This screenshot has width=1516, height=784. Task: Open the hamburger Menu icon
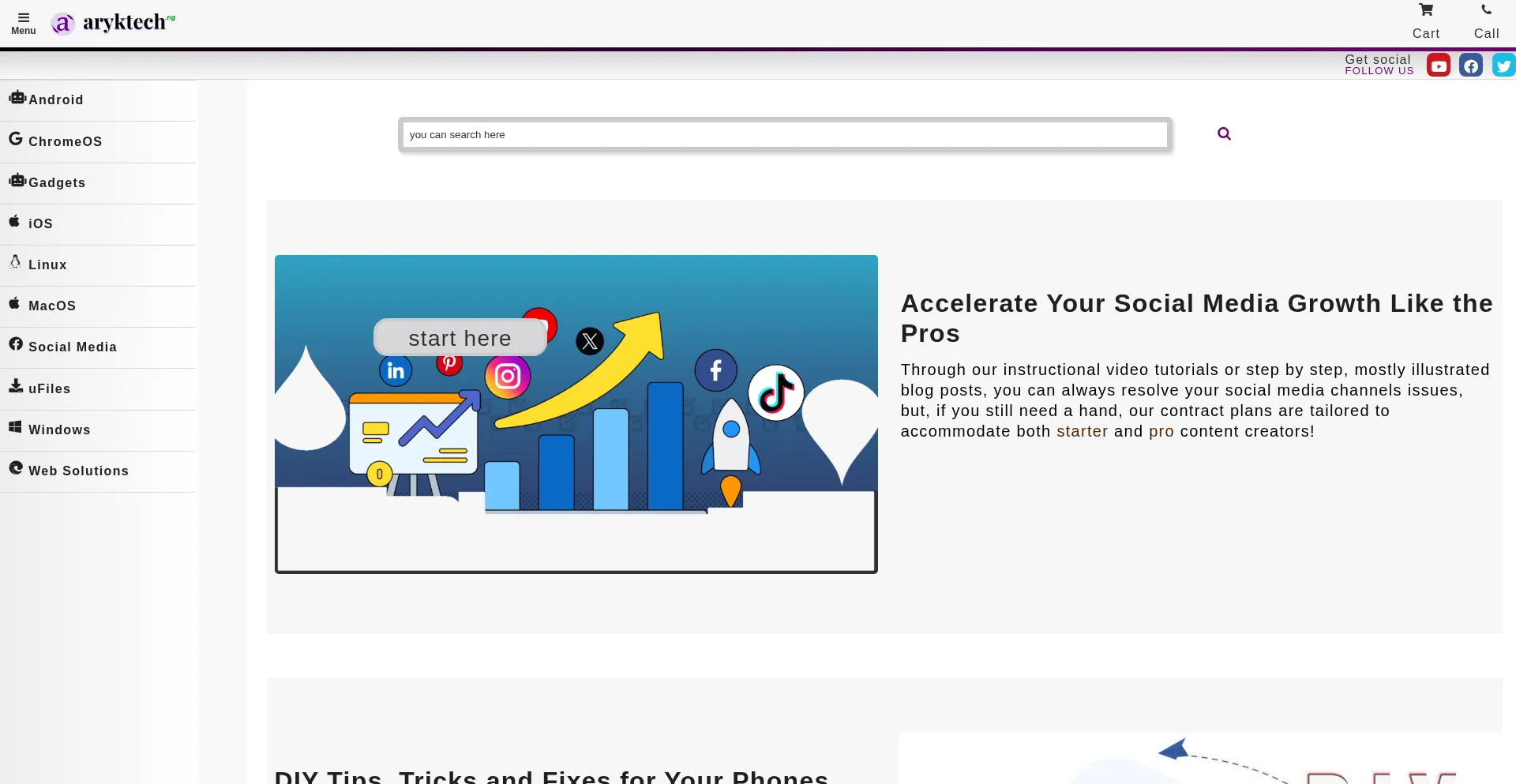pyautogui.click(x=24, y=17)
